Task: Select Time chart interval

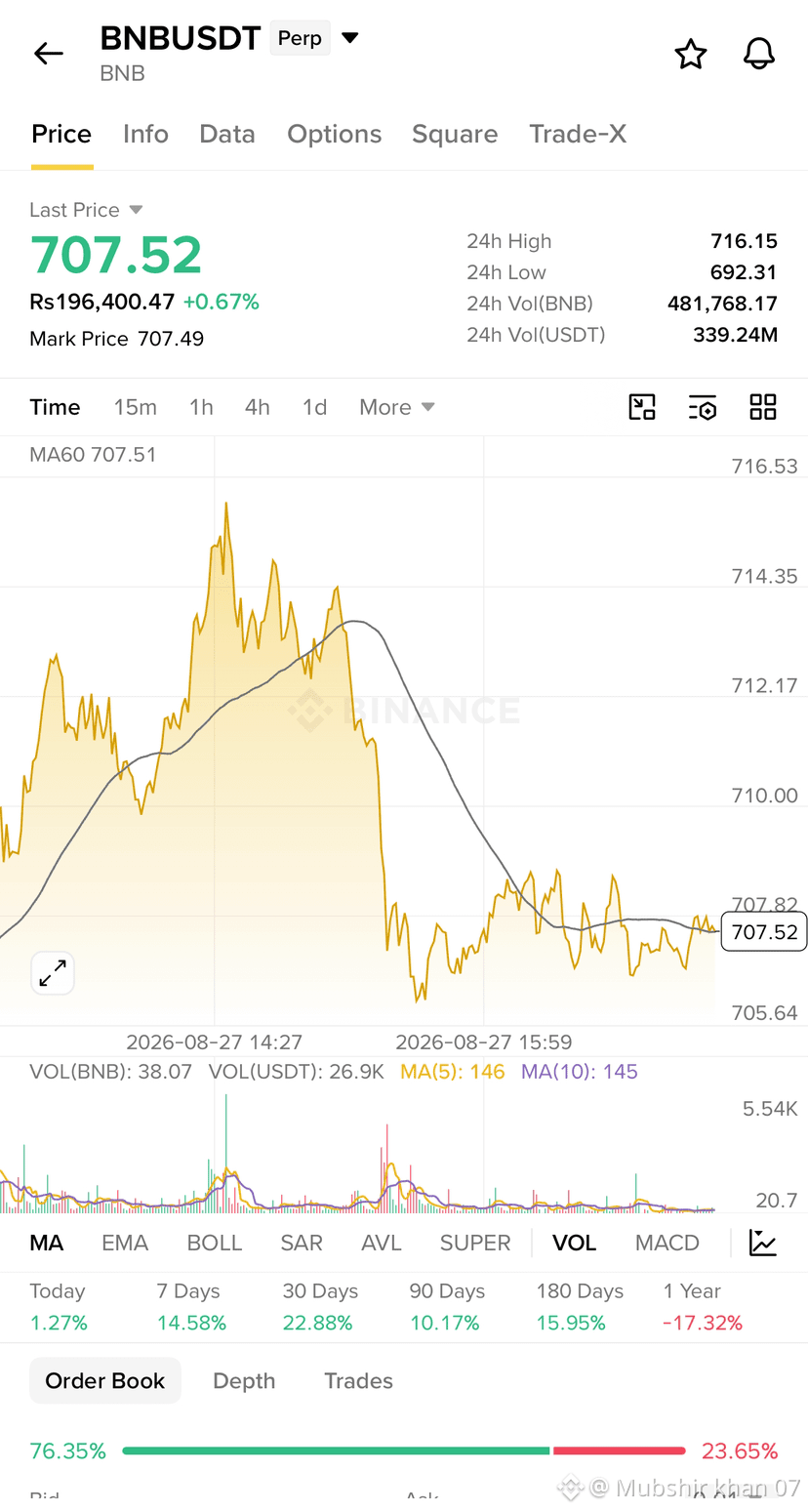Action: (55, 407)
